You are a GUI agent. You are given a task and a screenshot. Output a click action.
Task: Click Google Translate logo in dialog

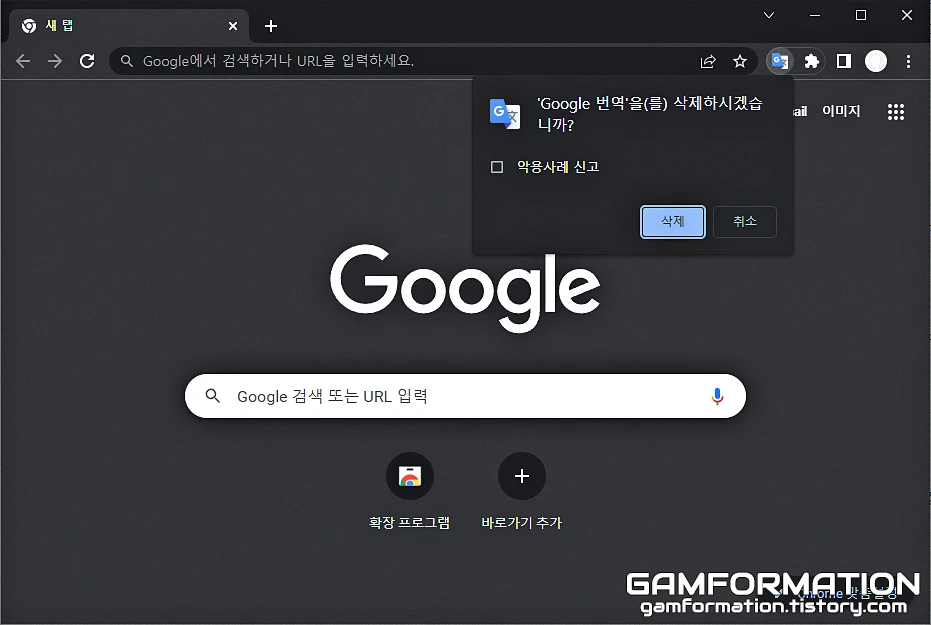click(x=505, y=113)
